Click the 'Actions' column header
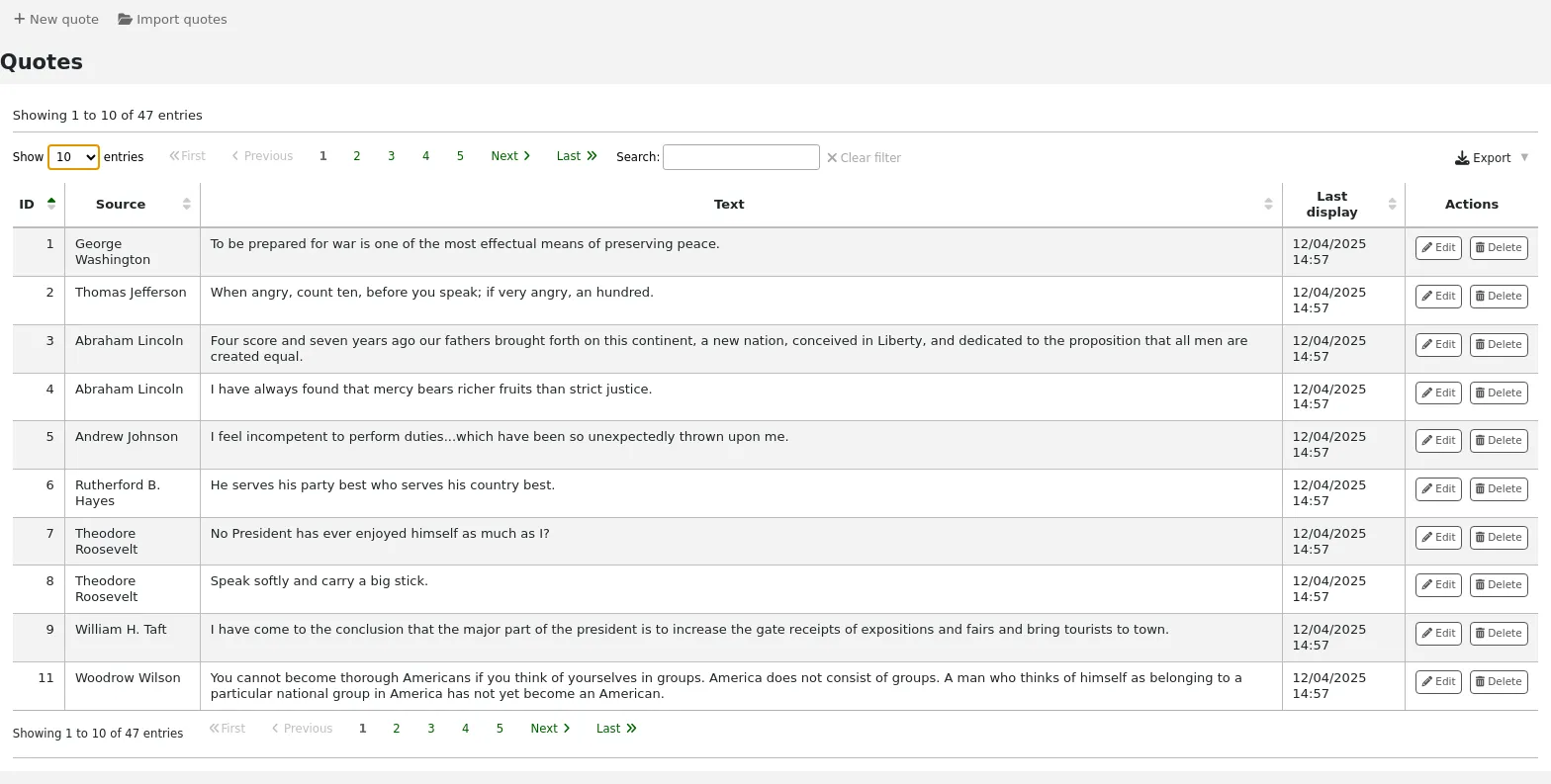Screen dimensions: 1551x784 pyautogui.click(x=1471, y=204)
